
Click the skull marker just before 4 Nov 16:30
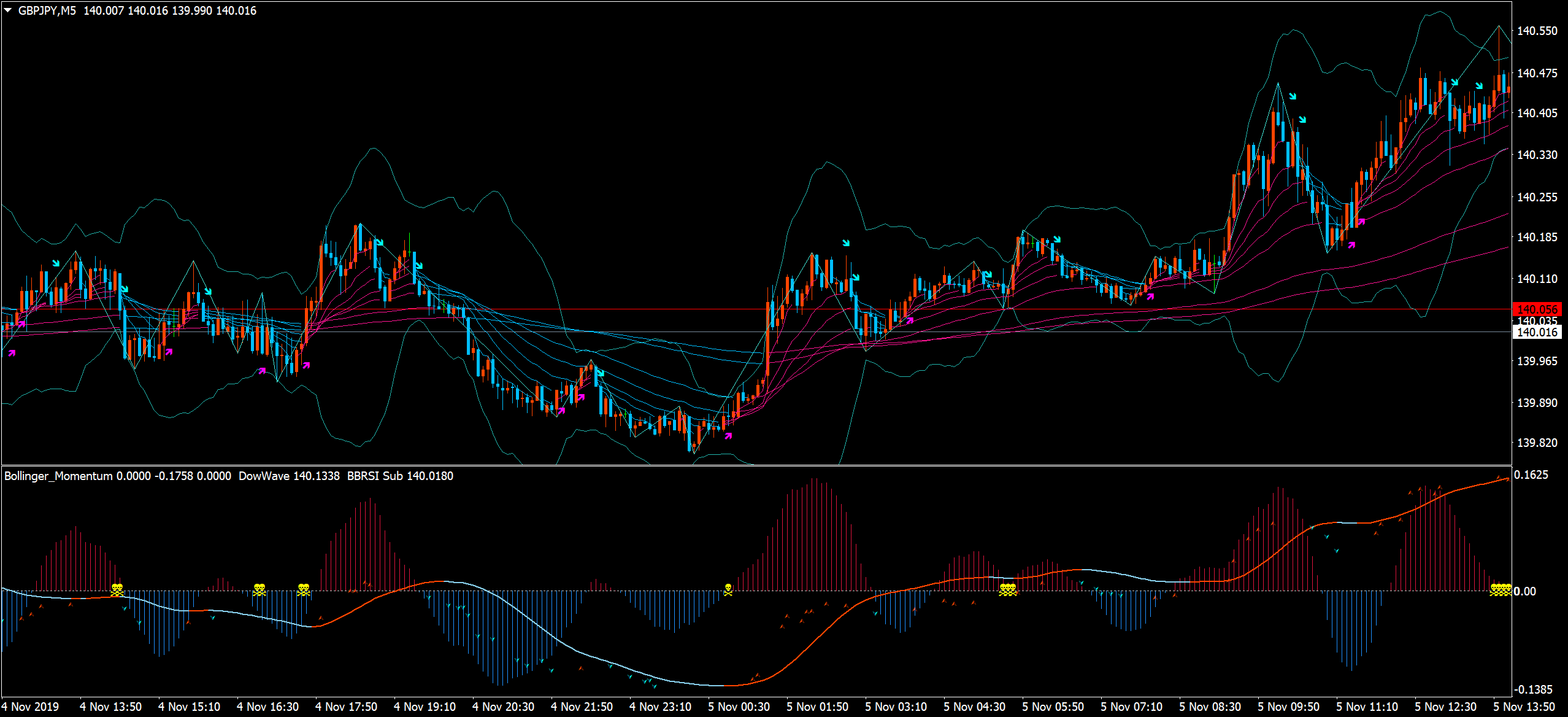pyautogui.click(x=259, y=590)
